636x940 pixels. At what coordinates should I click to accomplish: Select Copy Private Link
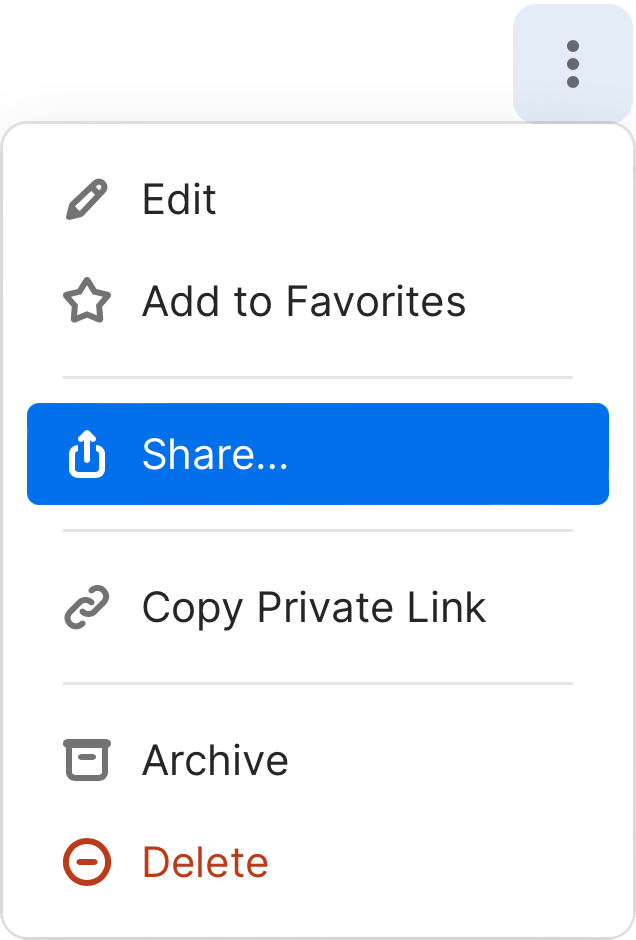click(x=313, y=607)
